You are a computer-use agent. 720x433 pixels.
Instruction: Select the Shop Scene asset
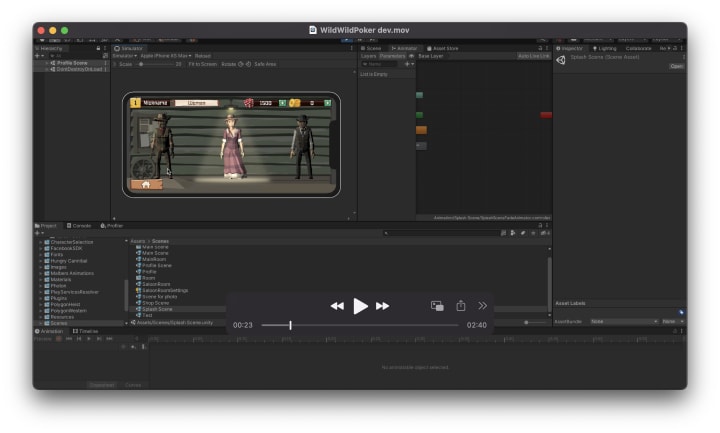tap(155, 303)
